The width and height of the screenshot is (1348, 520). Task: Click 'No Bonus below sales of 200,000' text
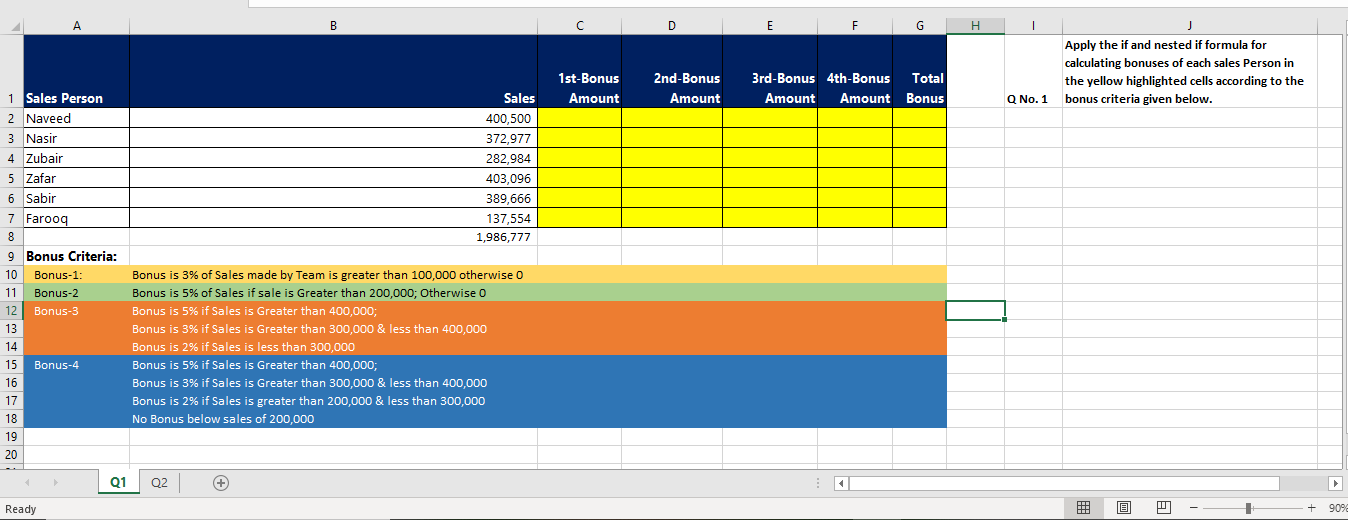(223, 419)
